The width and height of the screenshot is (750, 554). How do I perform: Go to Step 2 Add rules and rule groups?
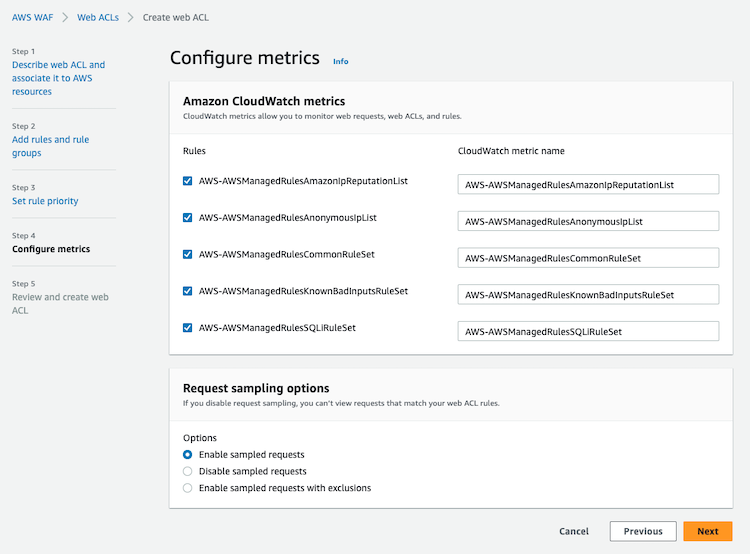click(50, 146)
